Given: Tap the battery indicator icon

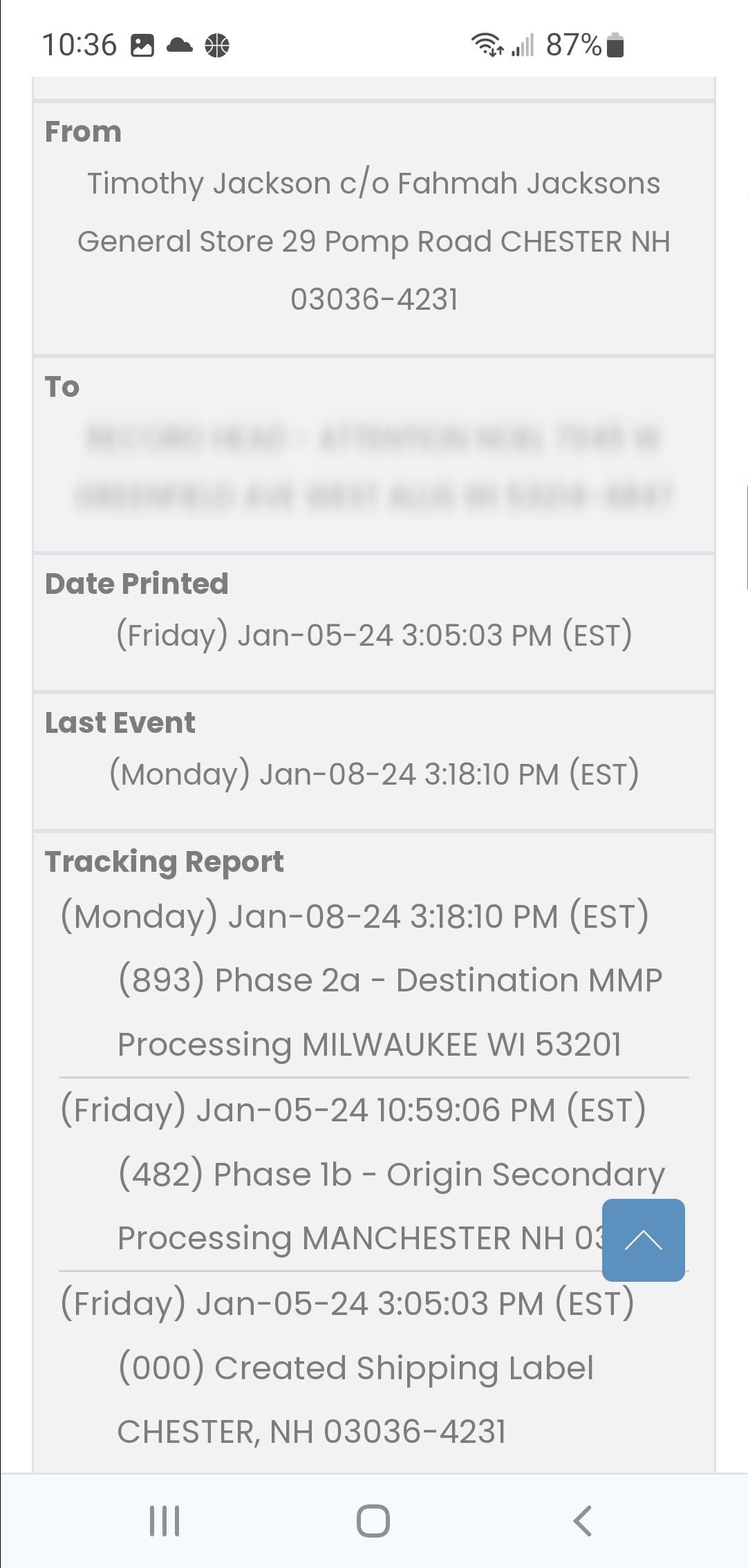Looking at the screenshot, I should [615, 45].
